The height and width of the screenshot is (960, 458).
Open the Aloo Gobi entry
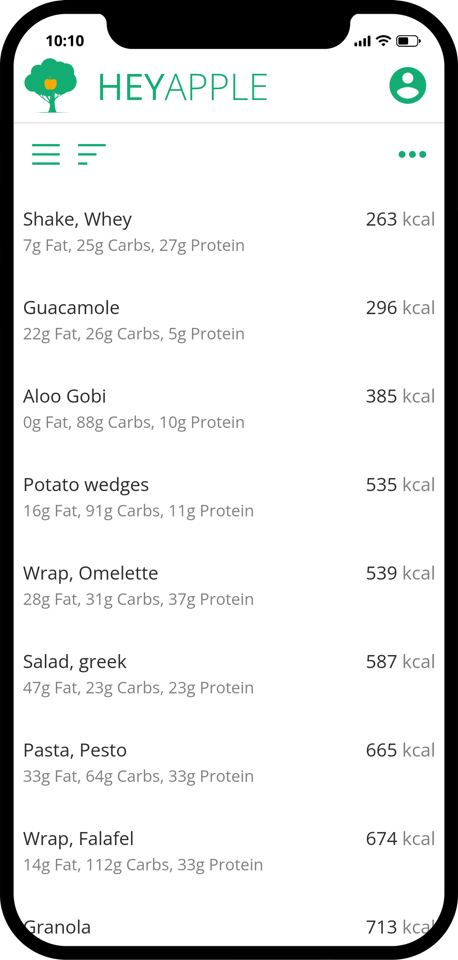click(229, 408)
